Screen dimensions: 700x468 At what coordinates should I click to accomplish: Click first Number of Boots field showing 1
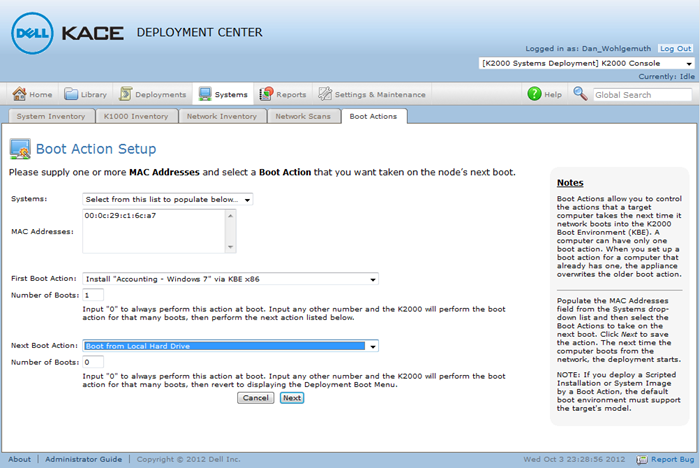click(93, 295)
